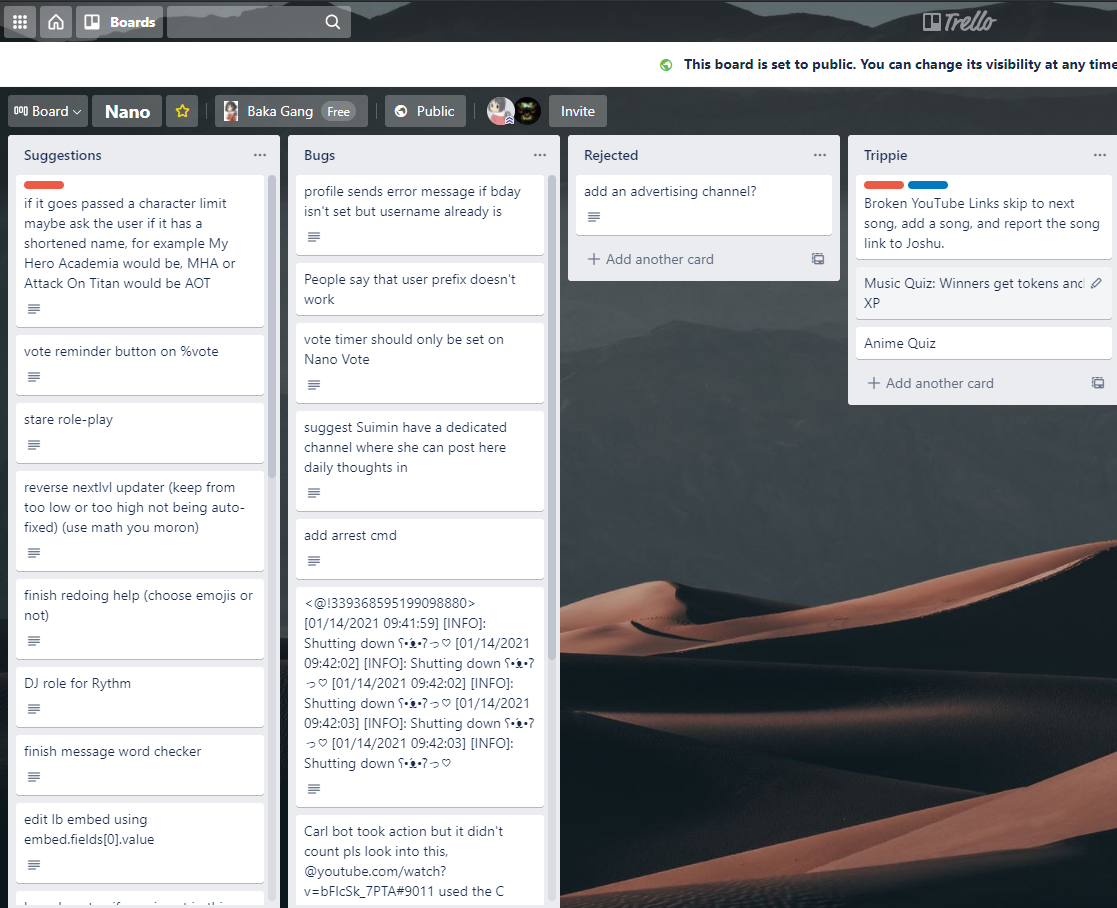Open Boards from the top bar
1117x908 pixels.
(119, 21)
